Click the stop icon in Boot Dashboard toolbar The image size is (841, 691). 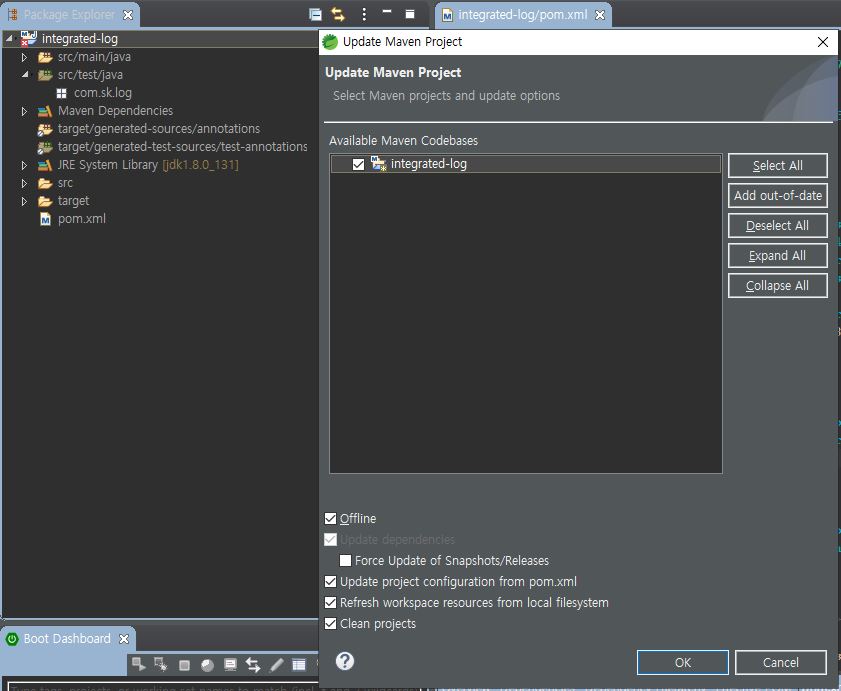coord(184,665)
